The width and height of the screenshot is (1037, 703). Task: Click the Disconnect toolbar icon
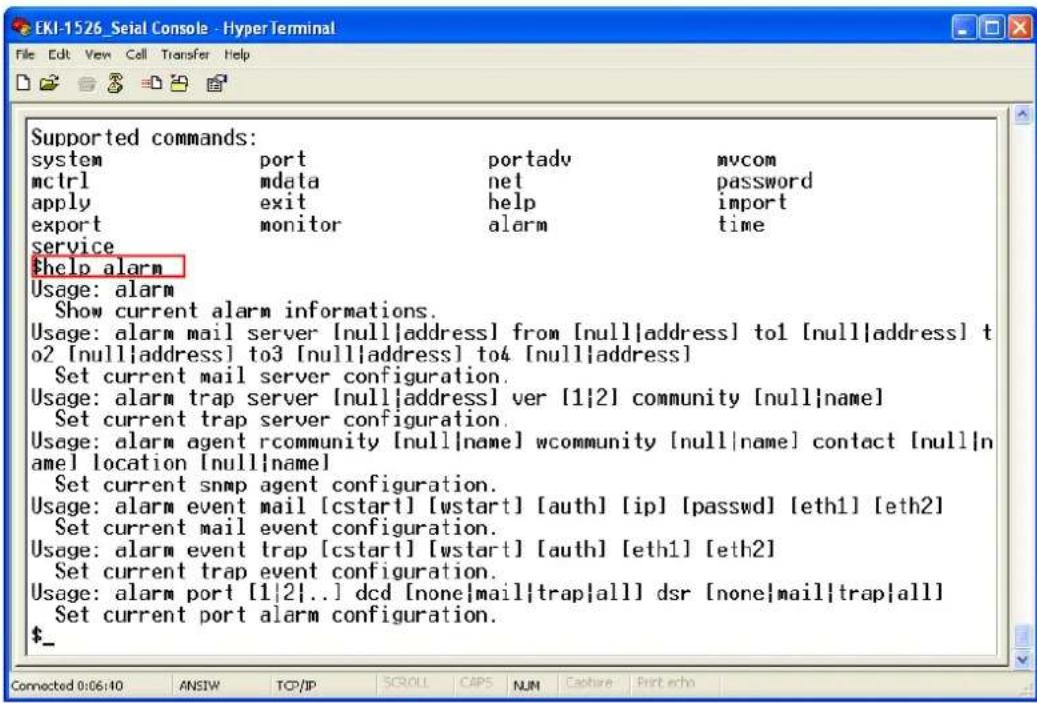pos(114,84)
